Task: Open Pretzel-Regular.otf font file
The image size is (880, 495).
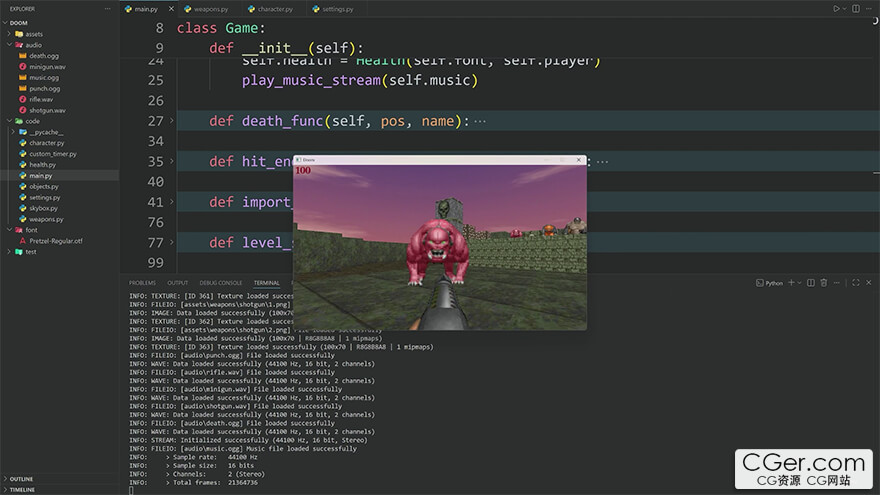Action: (56, 241)
